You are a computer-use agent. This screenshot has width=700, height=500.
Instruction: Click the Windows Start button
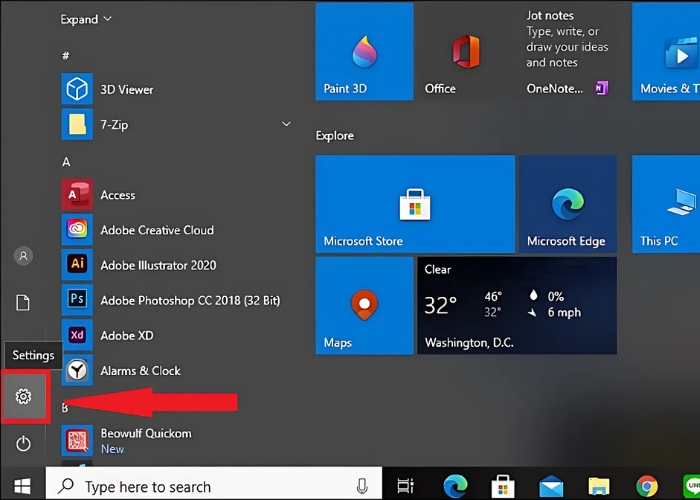[x=21, y=486]
